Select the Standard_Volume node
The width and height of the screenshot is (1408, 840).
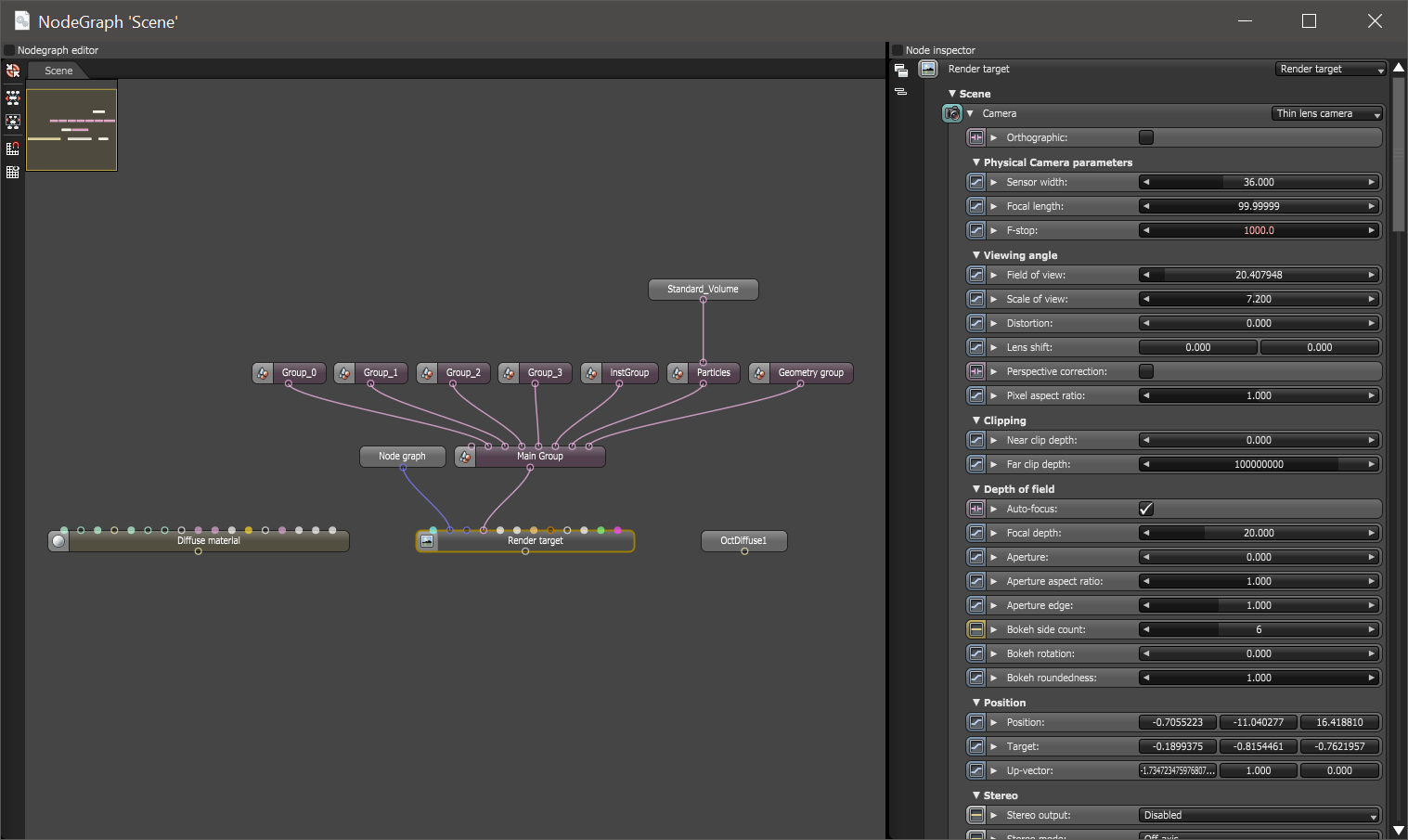(x=703, y=289)
